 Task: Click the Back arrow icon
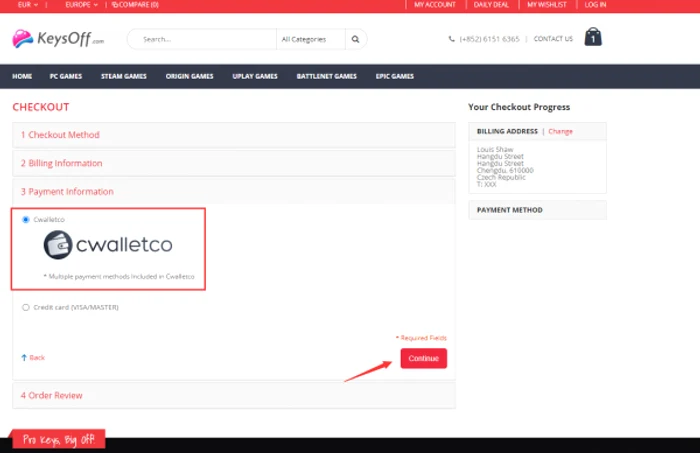click(x=24, y=357)
